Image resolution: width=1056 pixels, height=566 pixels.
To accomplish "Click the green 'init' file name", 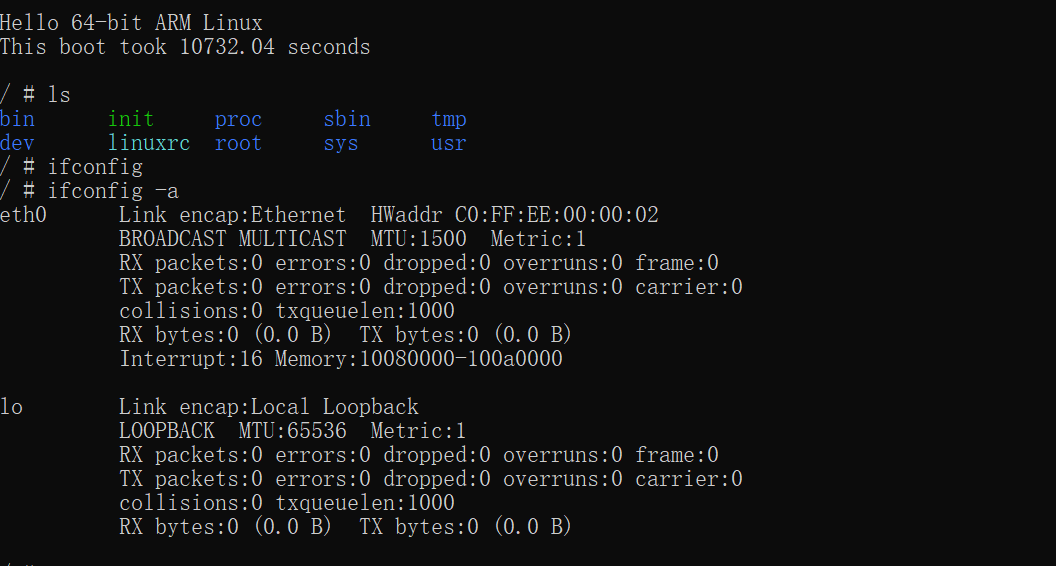I will (131, 119).
